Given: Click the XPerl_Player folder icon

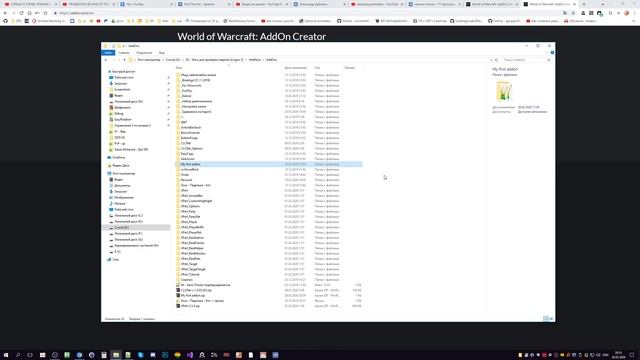Looking at the screenshot, I should tap(178, 222).
